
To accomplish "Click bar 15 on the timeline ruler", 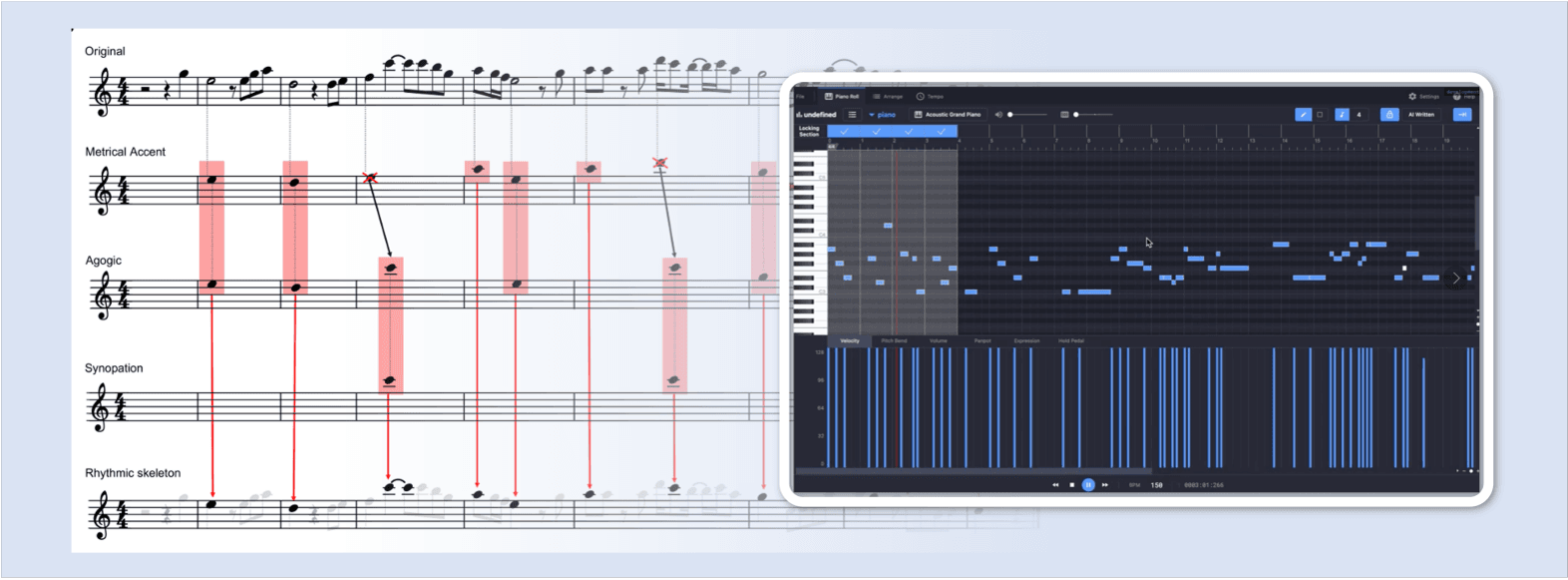I will [x=1318, y=141].
